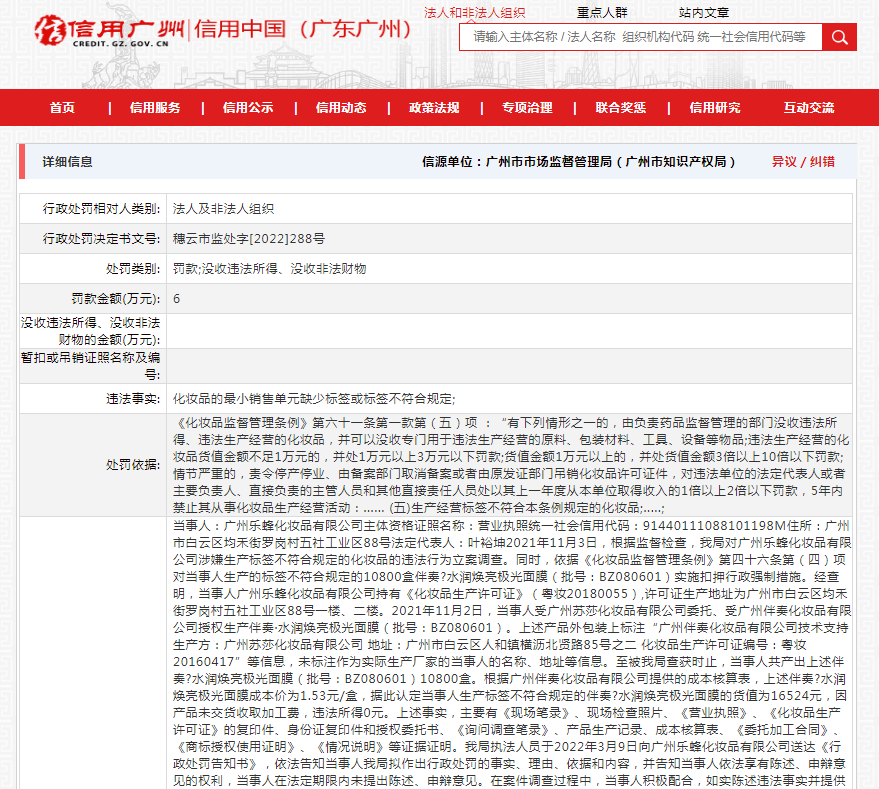Click the paragraph beginning 当事人：广州乐蜂化妆品有限公司

tap(512, 653)
